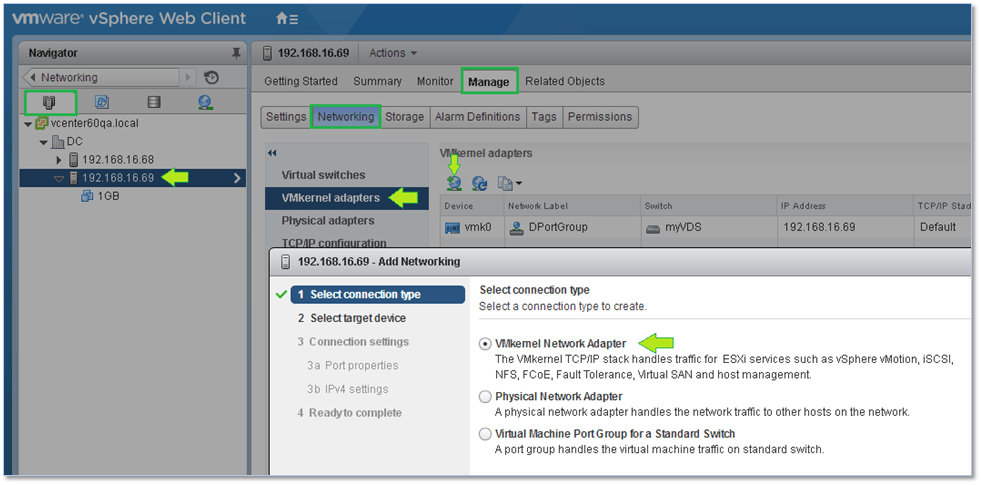This screenshot has width=981, height=485.
Task: Select Virtual switches in side menu
Action: (x=323, y=175)
